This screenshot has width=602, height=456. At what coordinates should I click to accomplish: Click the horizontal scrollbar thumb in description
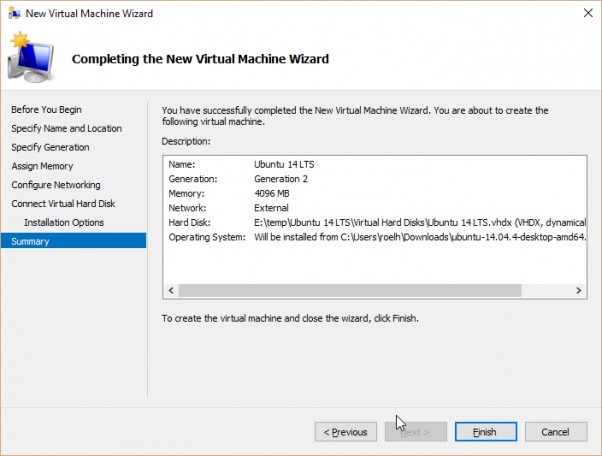[350, 291]
